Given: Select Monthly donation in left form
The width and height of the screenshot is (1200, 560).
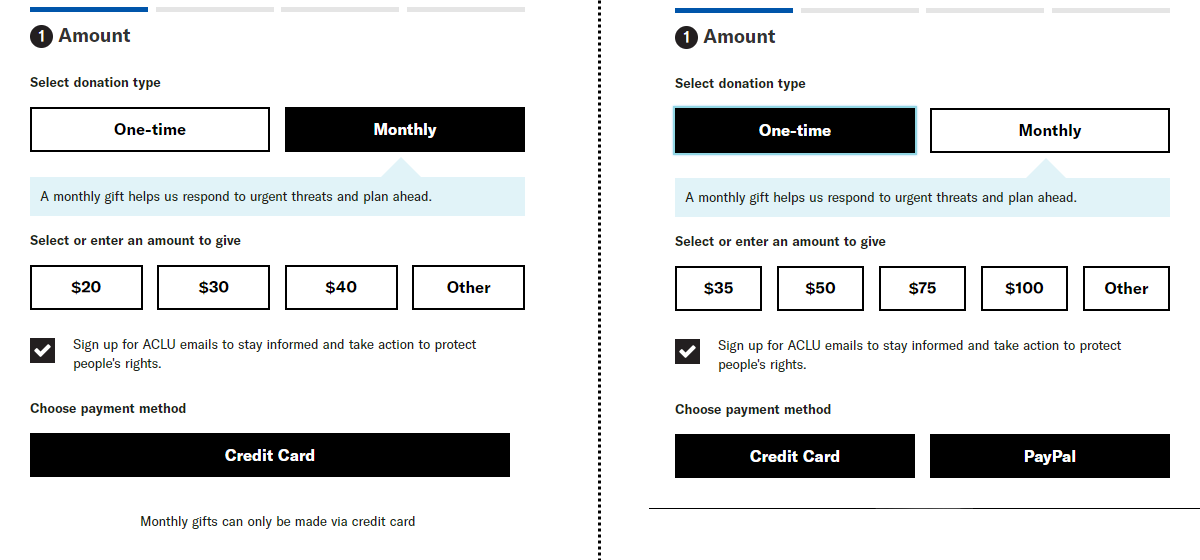Looking at the screenshot, I should click(405, 130).
